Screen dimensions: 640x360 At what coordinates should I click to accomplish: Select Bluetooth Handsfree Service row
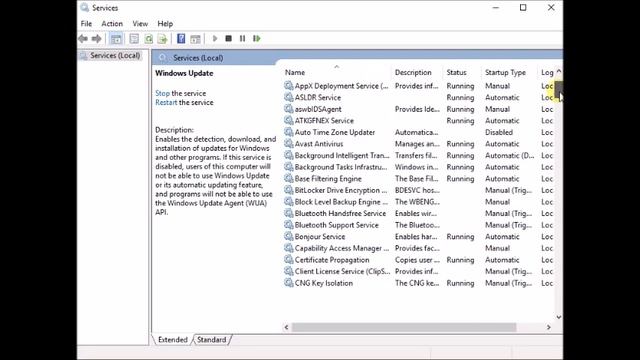(418, 213)
